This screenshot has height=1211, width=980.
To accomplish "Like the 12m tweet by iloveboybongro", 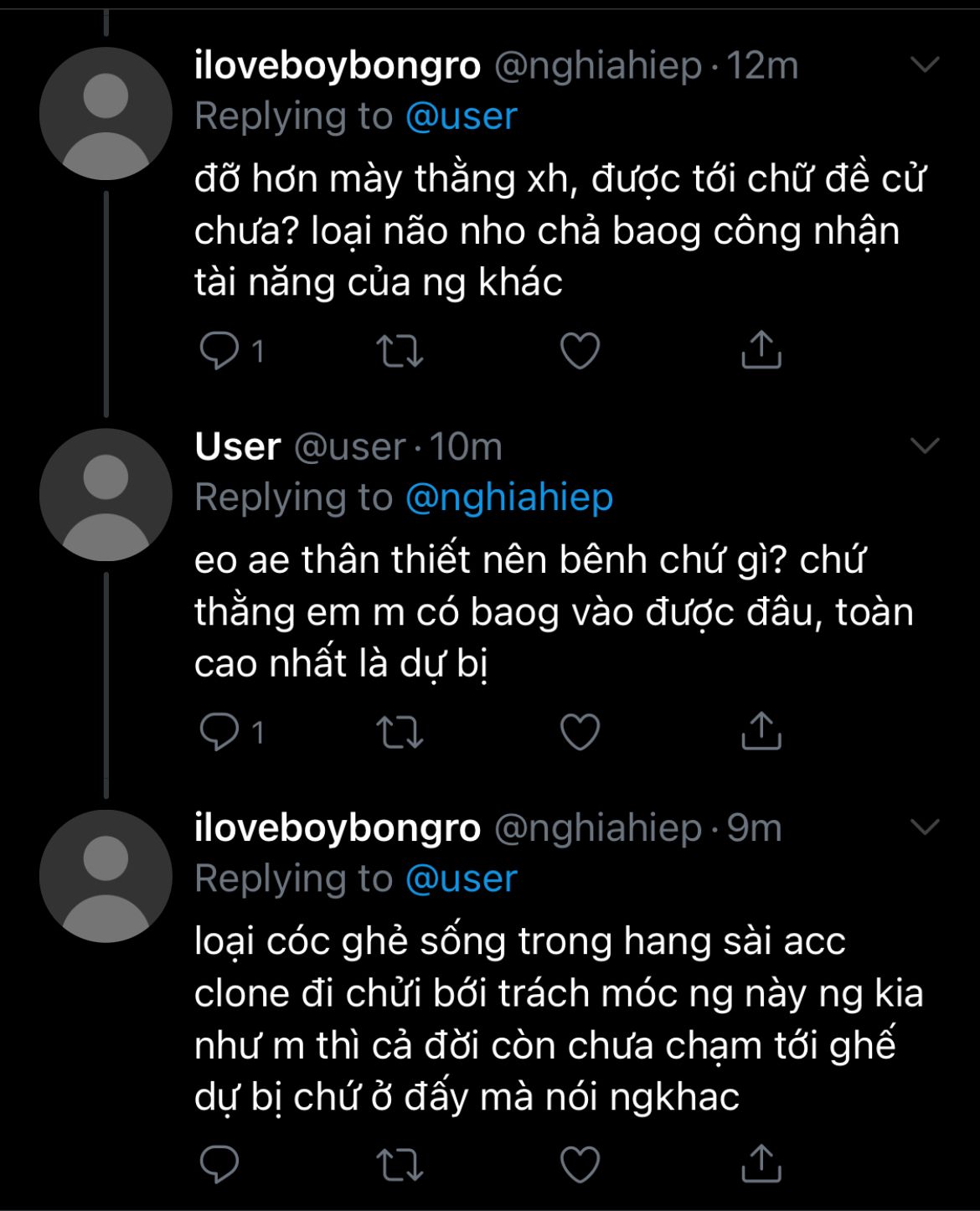I will pyautogui.click(x=580, y=351).
